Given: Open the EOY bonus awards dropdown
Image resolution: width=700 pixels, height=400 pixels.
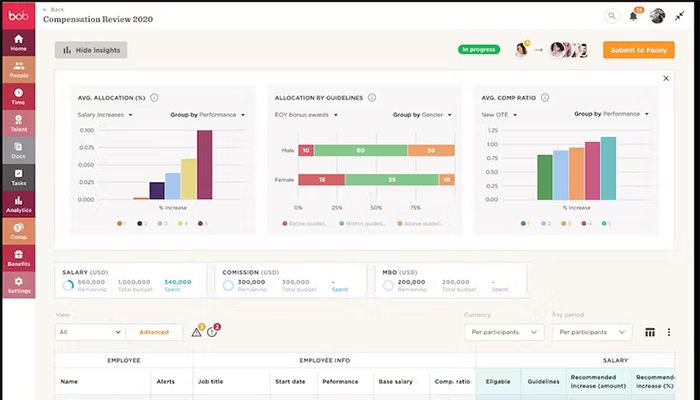Looking at the screenshot, I should click(306, 115).
